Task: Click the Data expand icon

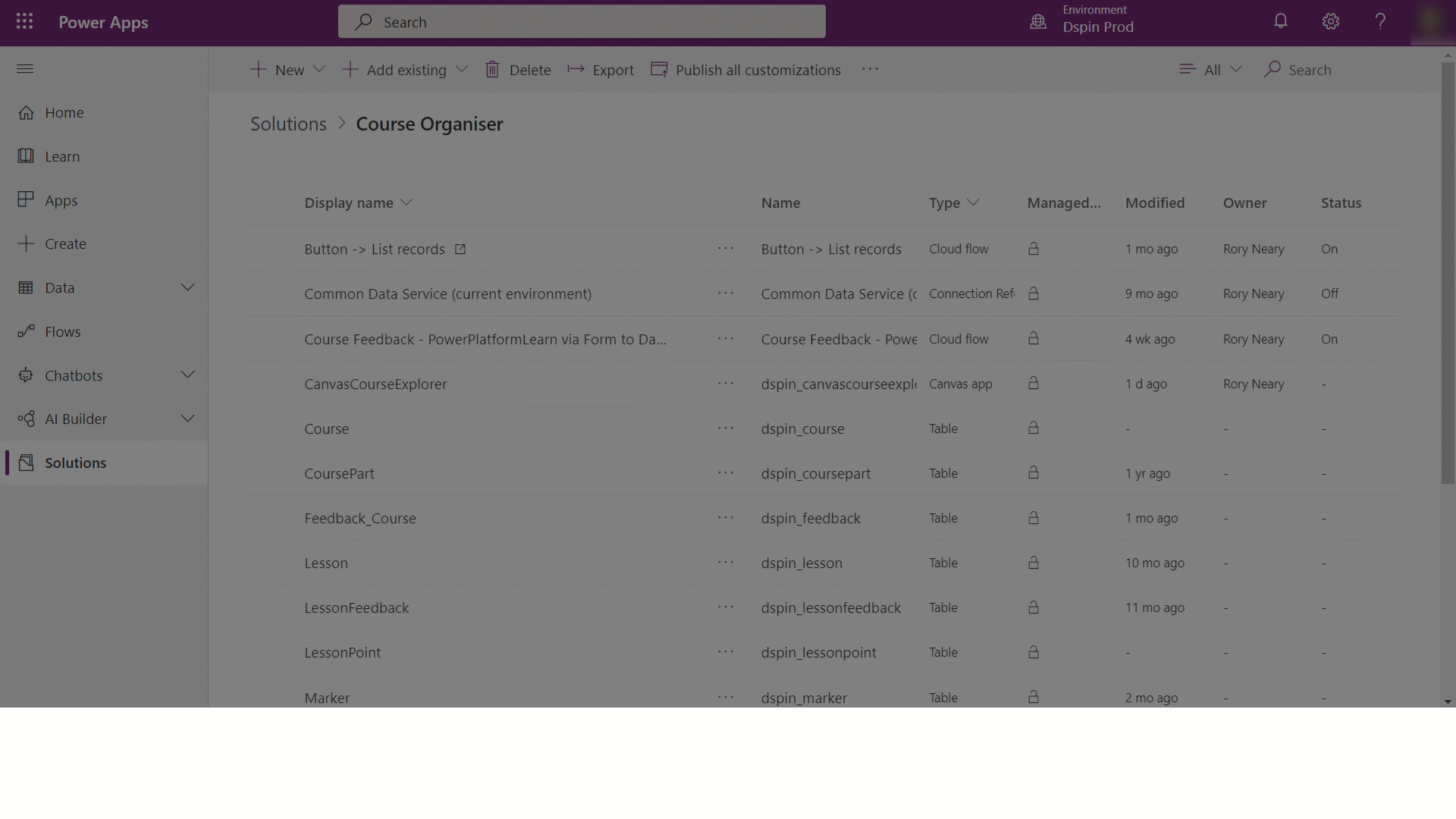Action: click(x=187, y=287)
